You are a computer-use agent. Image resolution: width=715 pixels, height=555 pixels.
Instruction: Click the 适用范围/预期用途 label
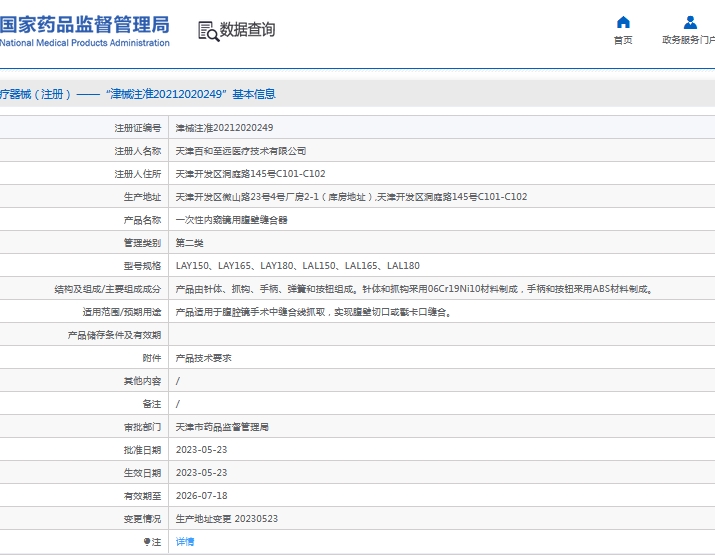pyautogui.click(x=122, y=312)
